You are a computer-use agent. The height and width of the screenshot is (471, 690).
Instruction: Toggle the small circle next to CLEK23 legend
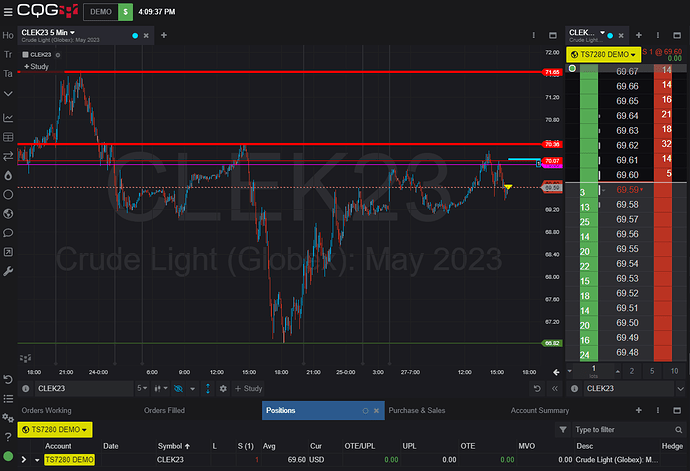tap(58, 55)
